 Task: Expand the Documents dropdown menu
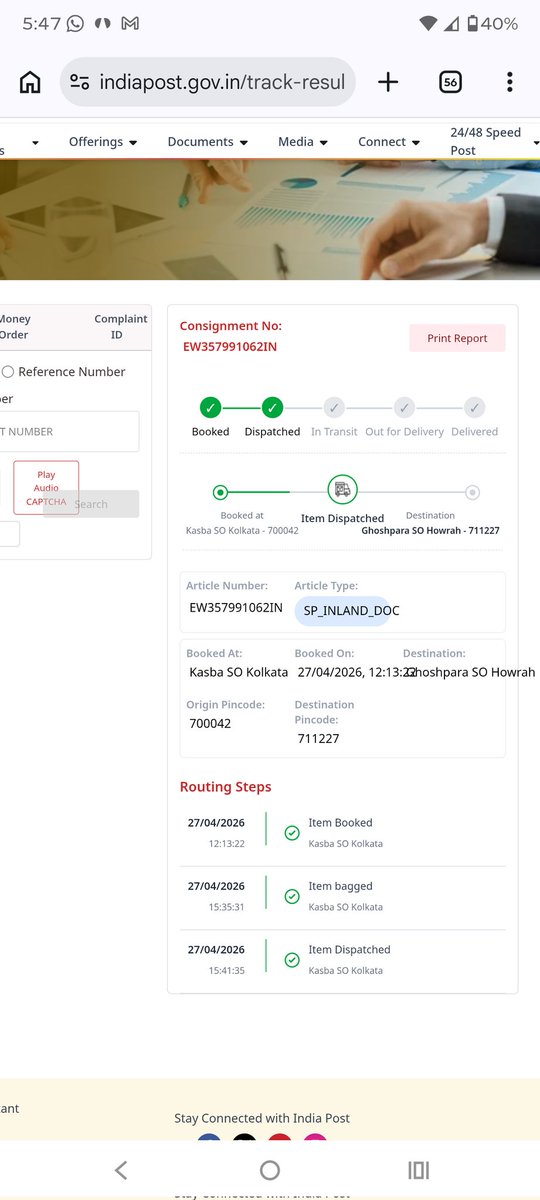pos(207,142)
